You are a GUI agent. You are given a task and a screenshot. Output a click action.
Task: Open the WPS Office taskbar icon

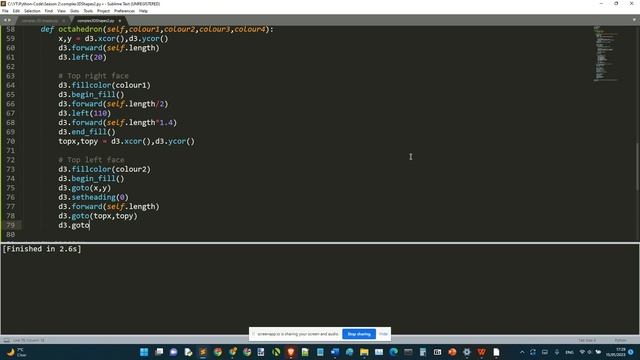(x=482, y=352)
